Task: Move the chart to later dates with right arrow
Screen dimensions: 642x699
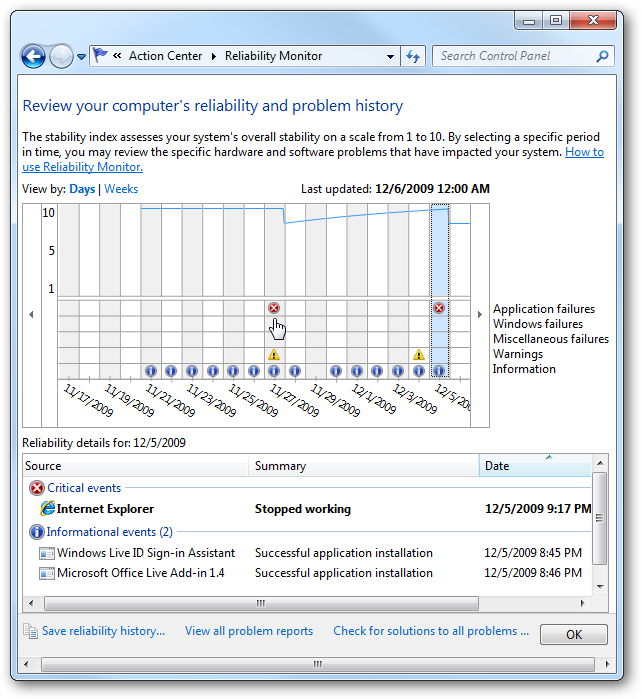Action: coord(480,315)
